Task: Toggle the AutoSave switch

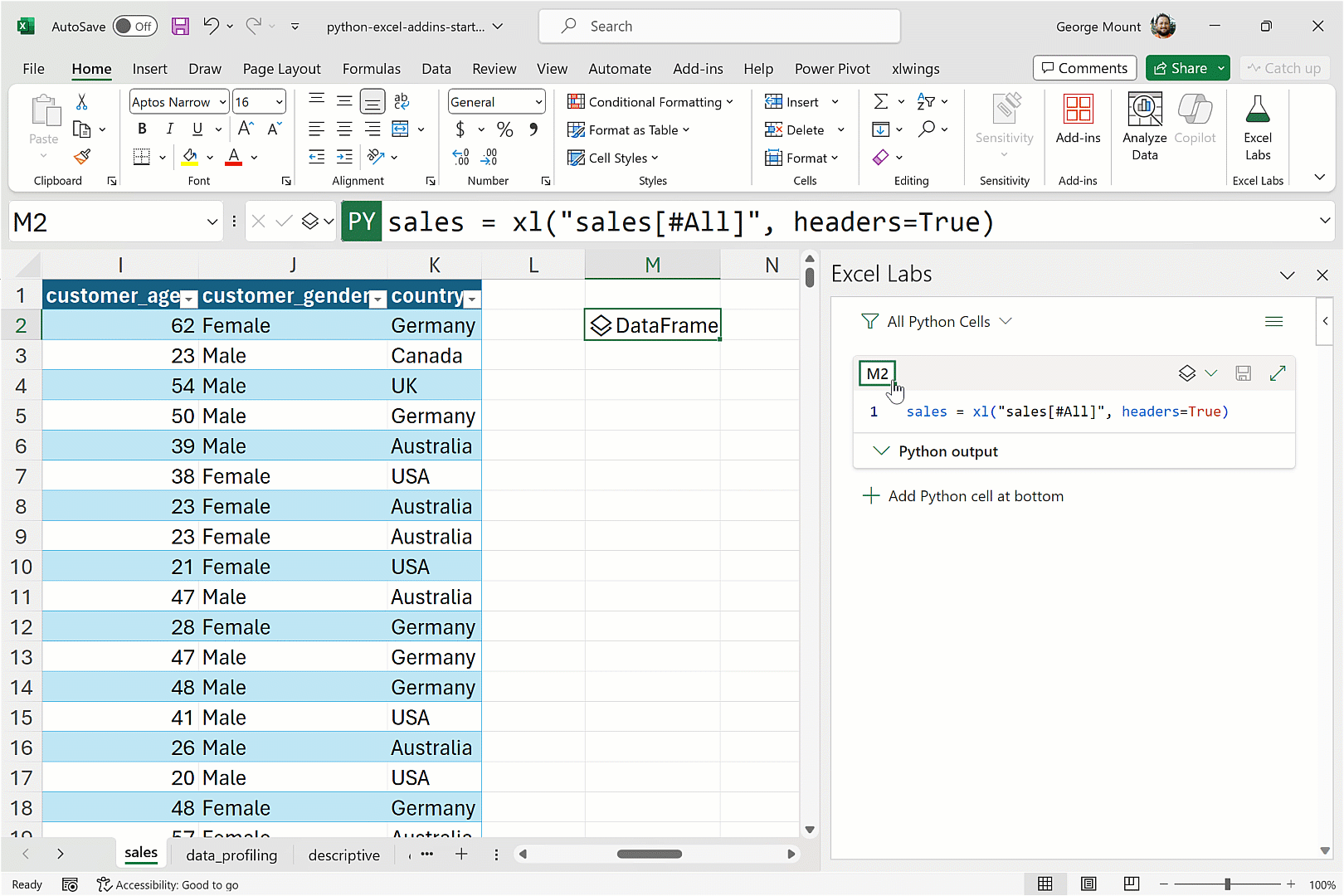Action: tap(134, 27)
